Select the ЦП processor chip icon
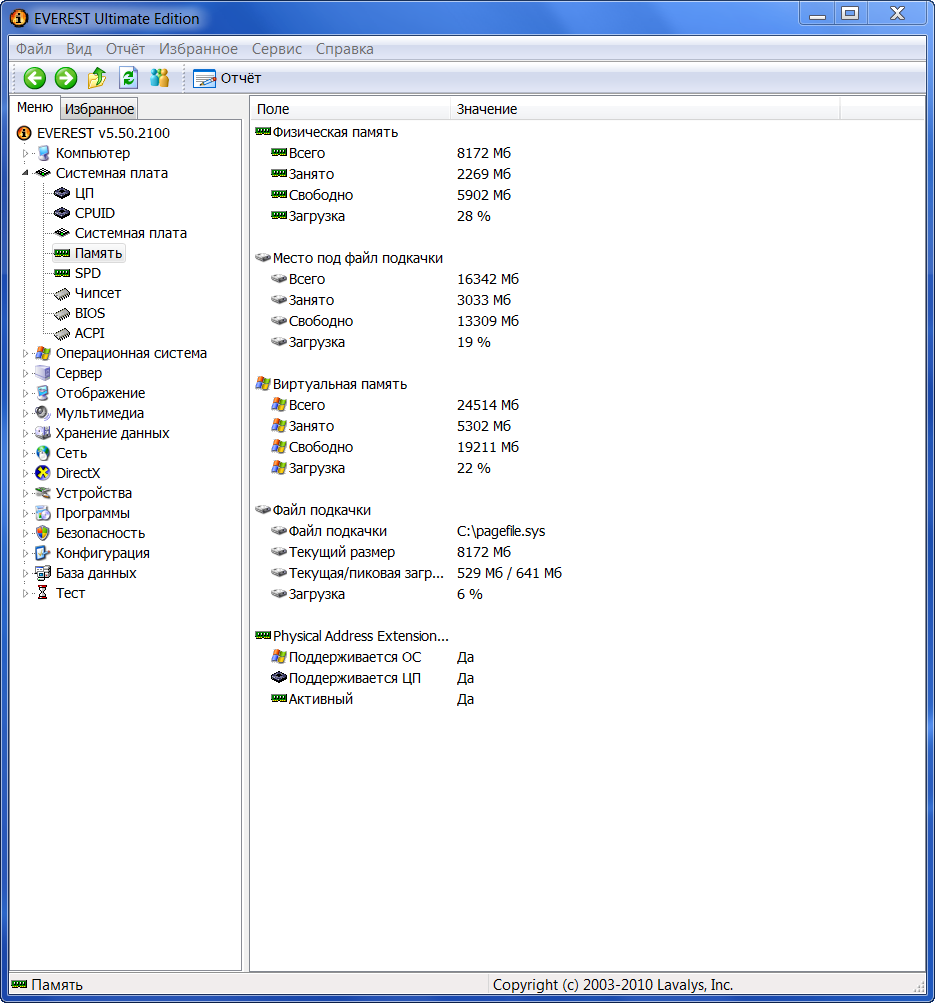The width and height of the screenshot is (935, 1003). coord(62,193)
